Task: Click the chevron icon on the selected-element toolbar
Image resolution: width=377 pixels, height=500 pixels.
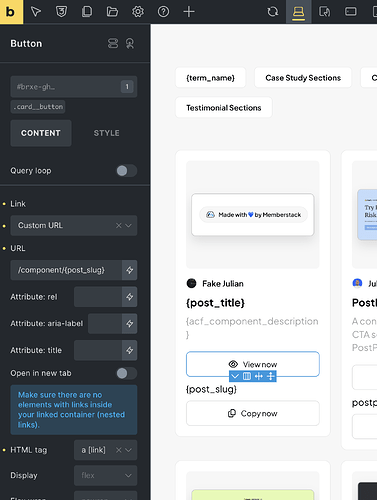Action: coord(235,376)
